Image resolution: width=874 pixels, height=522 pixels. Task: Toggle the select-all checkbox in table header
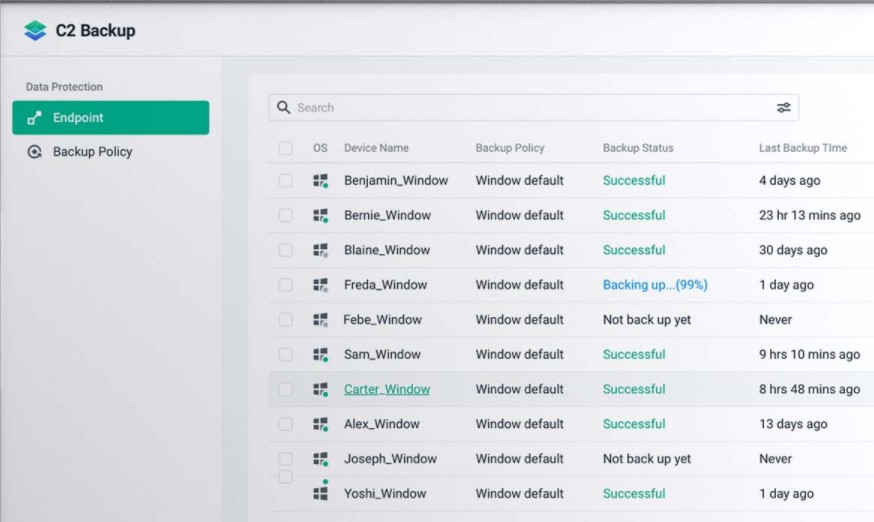pyautogui.click(x=286, y=148)
